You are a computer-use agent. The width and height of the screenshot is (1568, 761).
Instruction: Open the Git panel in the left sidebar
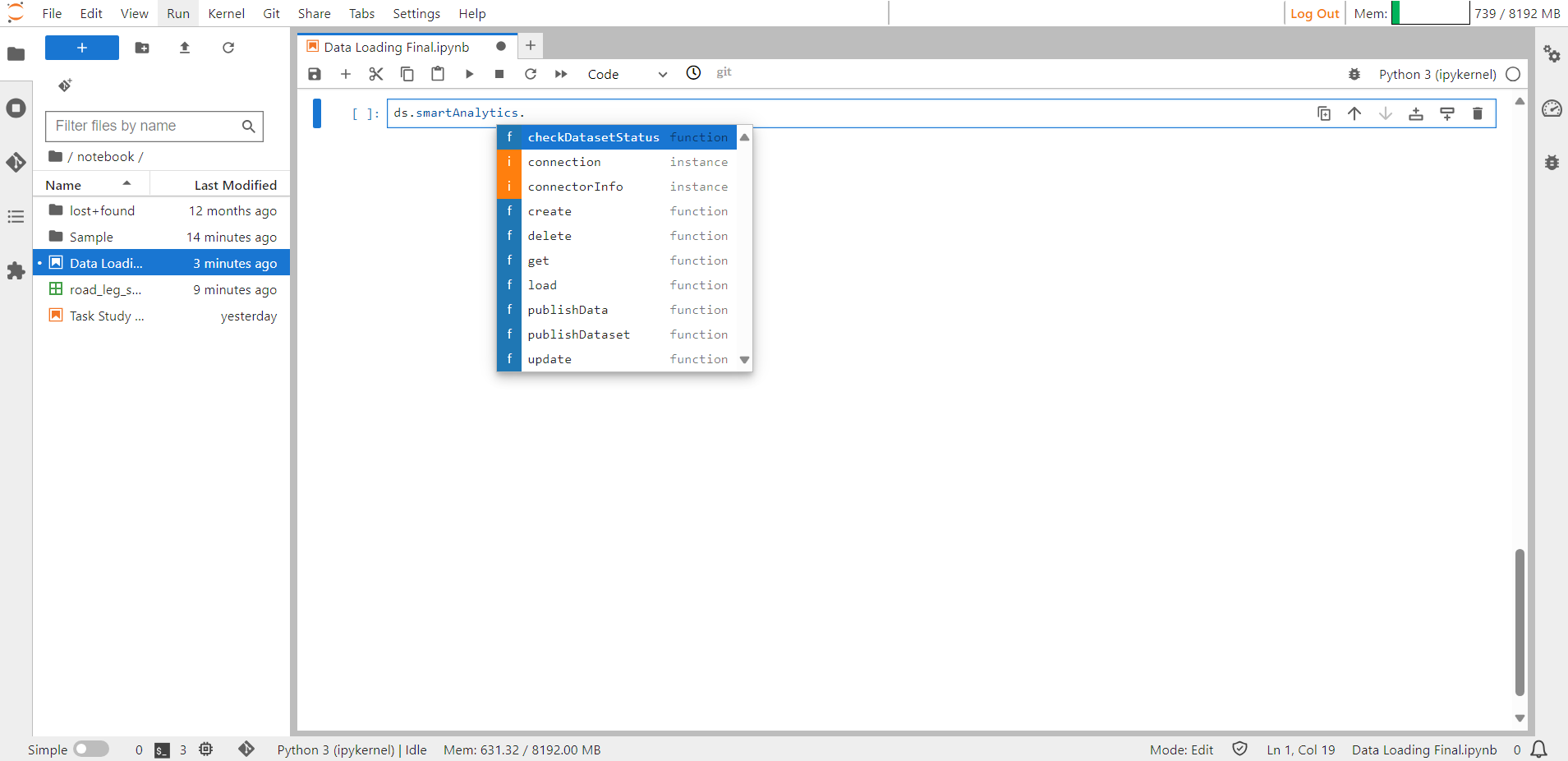(16, 162)
